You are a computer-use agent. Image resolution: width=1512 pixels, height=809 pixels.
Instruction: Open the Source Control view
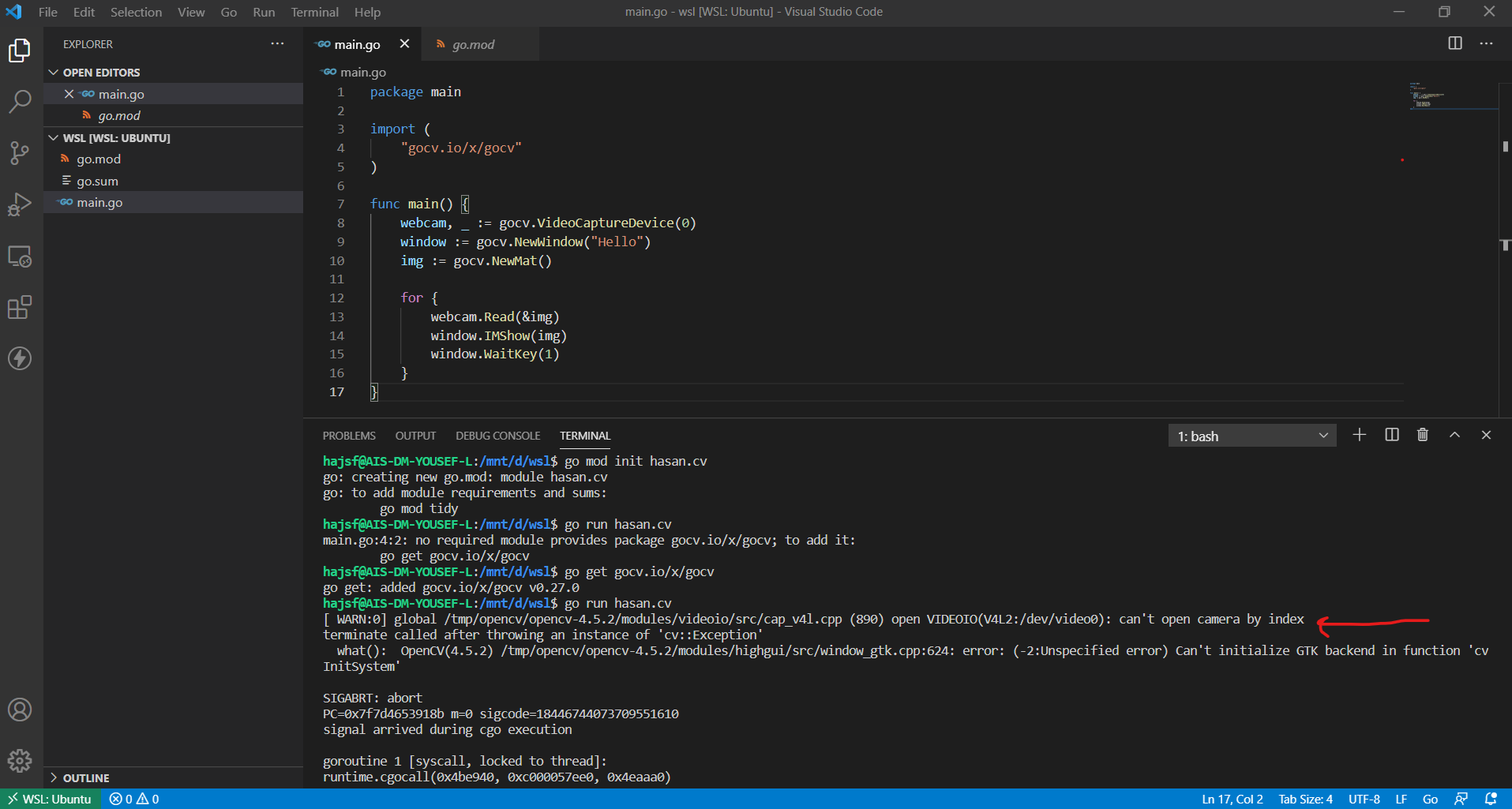(x=20, y=153)
